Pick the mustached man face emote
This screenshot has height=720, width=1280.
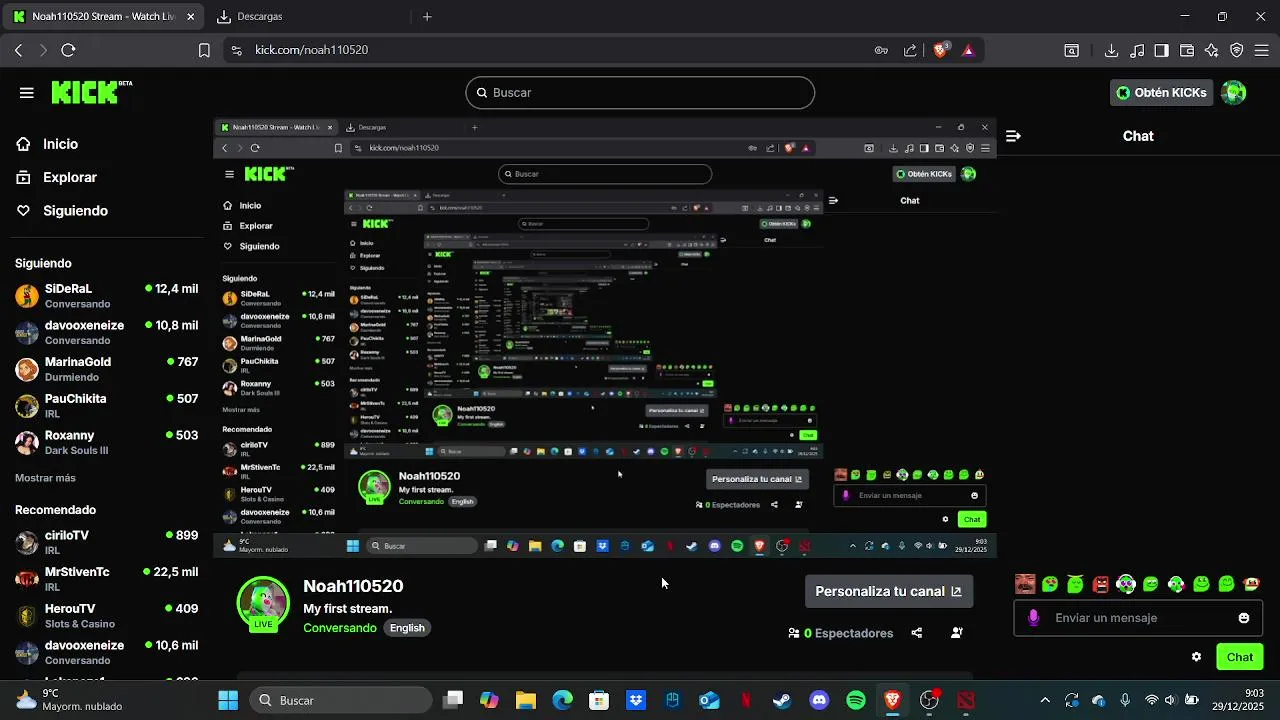(1025, 584)
